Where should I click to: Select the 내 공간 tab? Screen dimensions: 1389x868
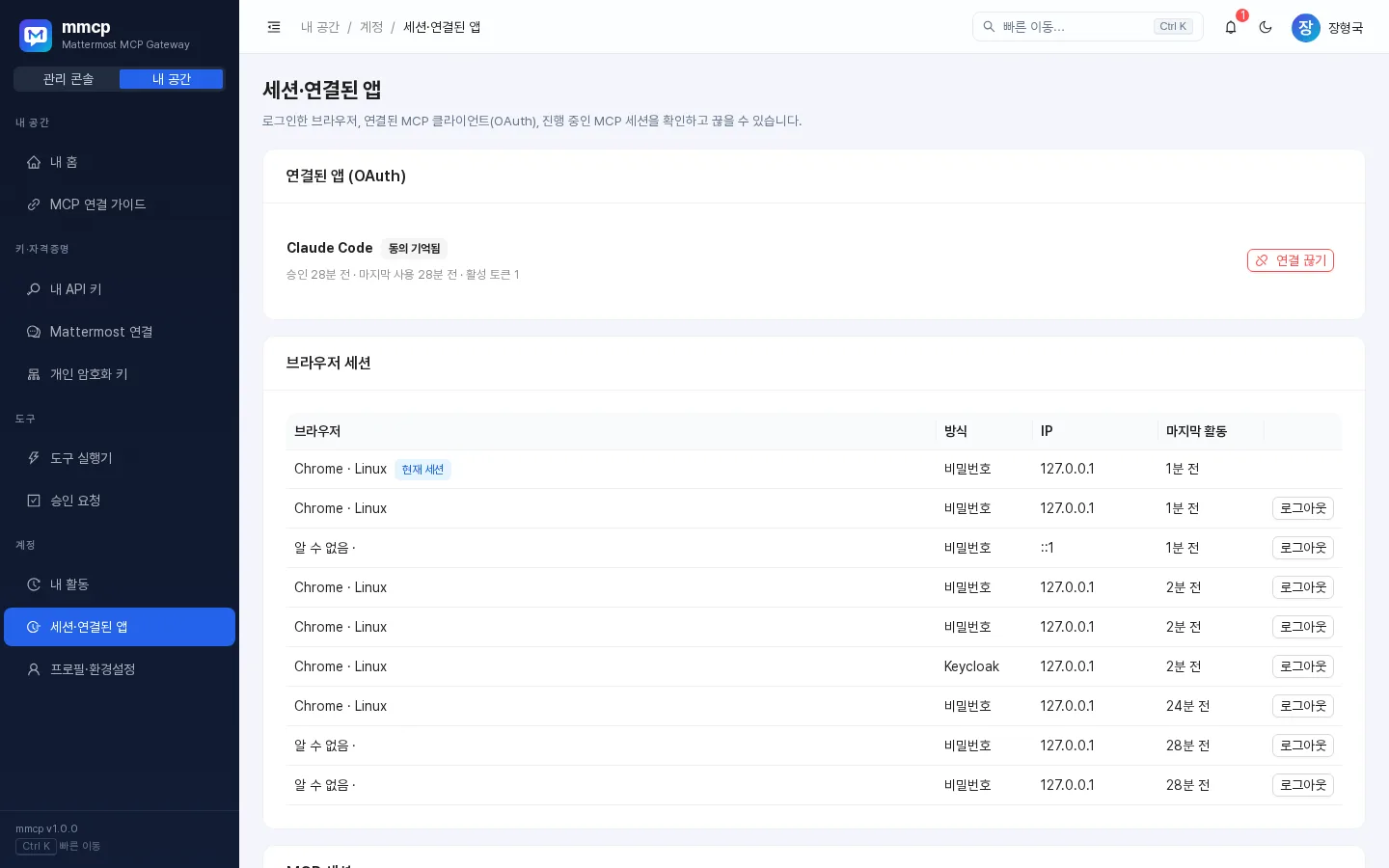point(172,79)
